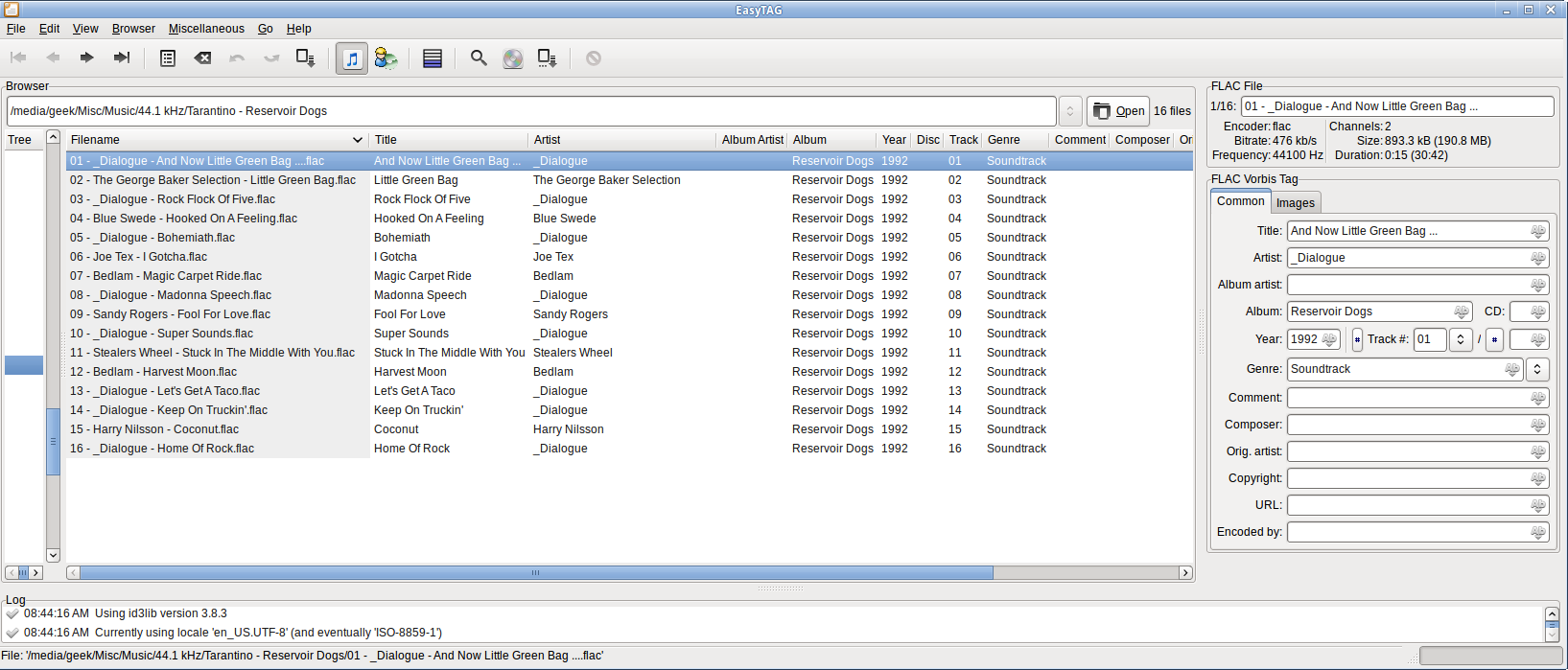Screen dimensions: 1568x670
Task: Sort by the Filename column header
Action: 217,140
